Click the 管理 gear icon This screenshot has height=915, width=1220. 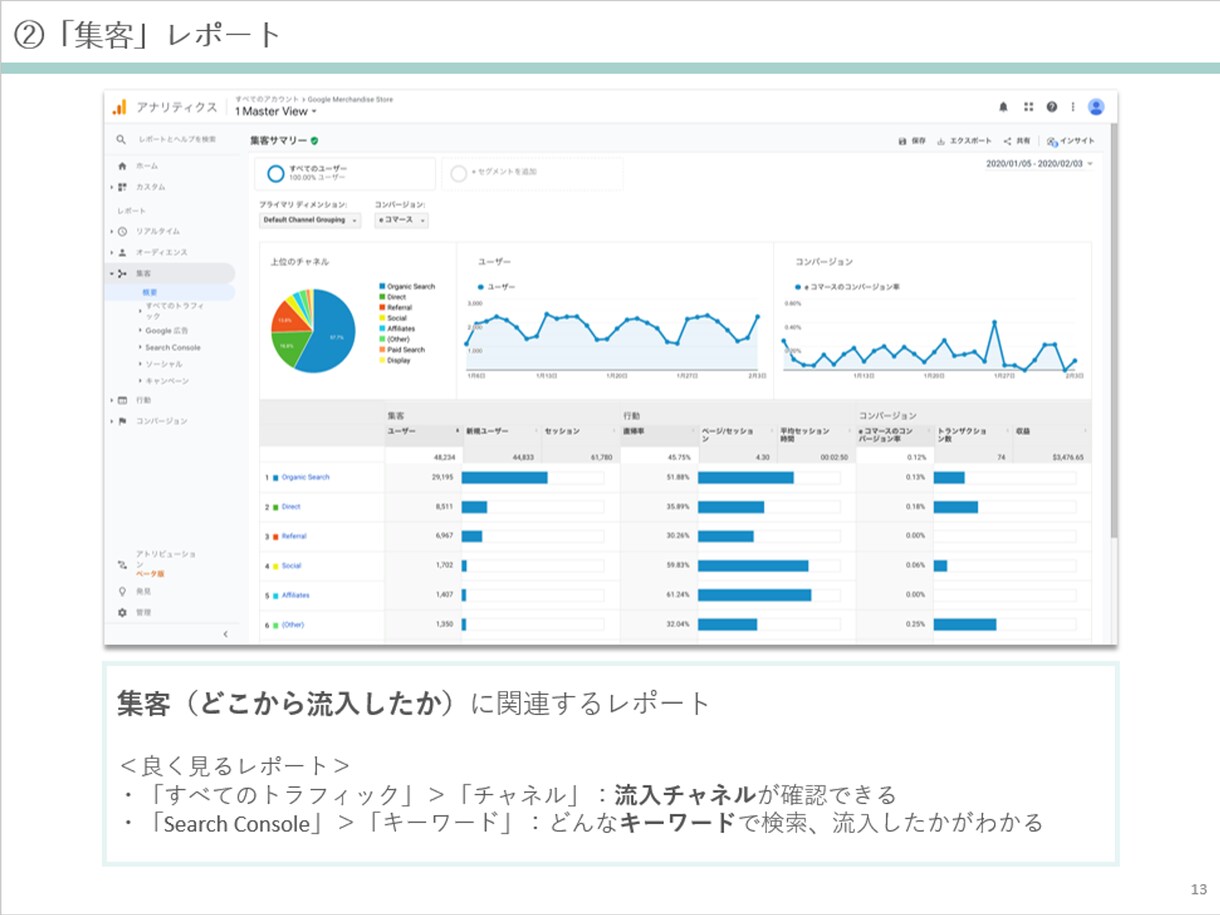[x=122, y=612]
